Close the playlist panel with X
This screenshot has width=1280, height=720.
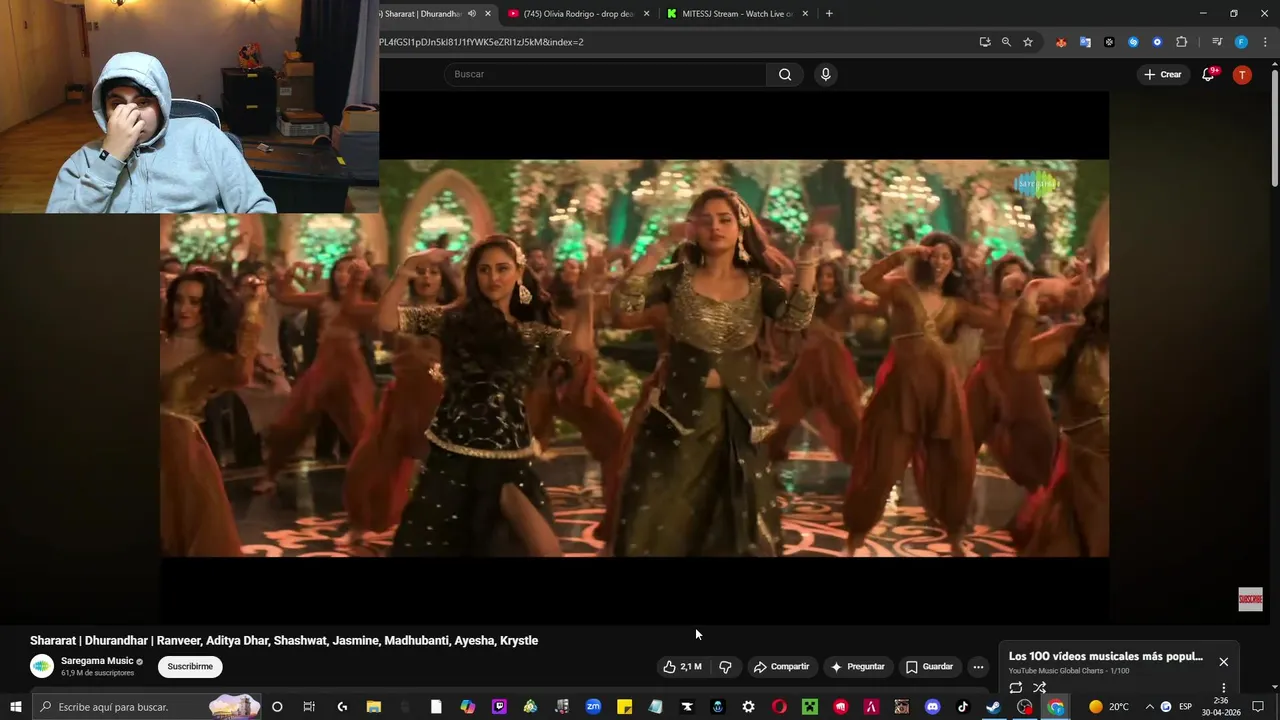coord(1223,661)
